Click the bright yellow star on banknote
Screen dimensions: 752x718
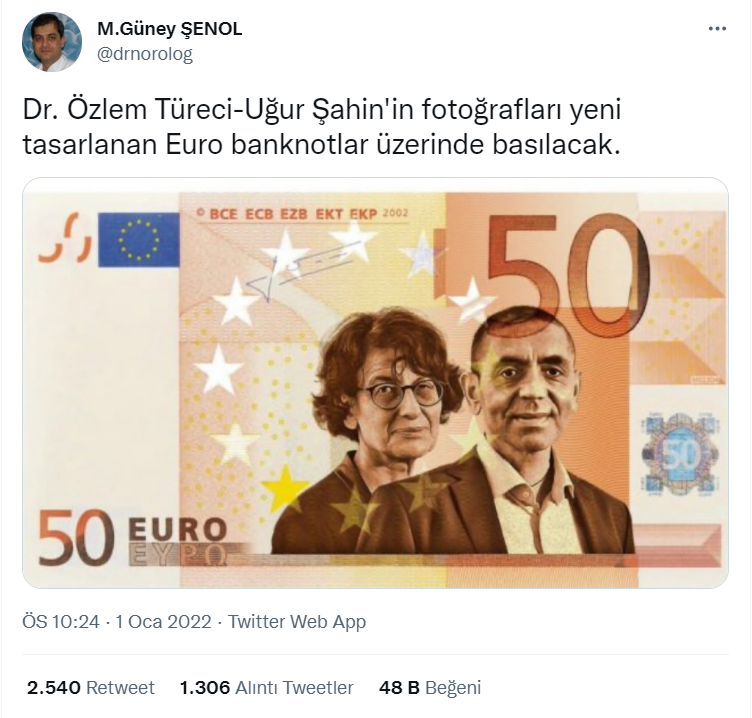point(287,486)
